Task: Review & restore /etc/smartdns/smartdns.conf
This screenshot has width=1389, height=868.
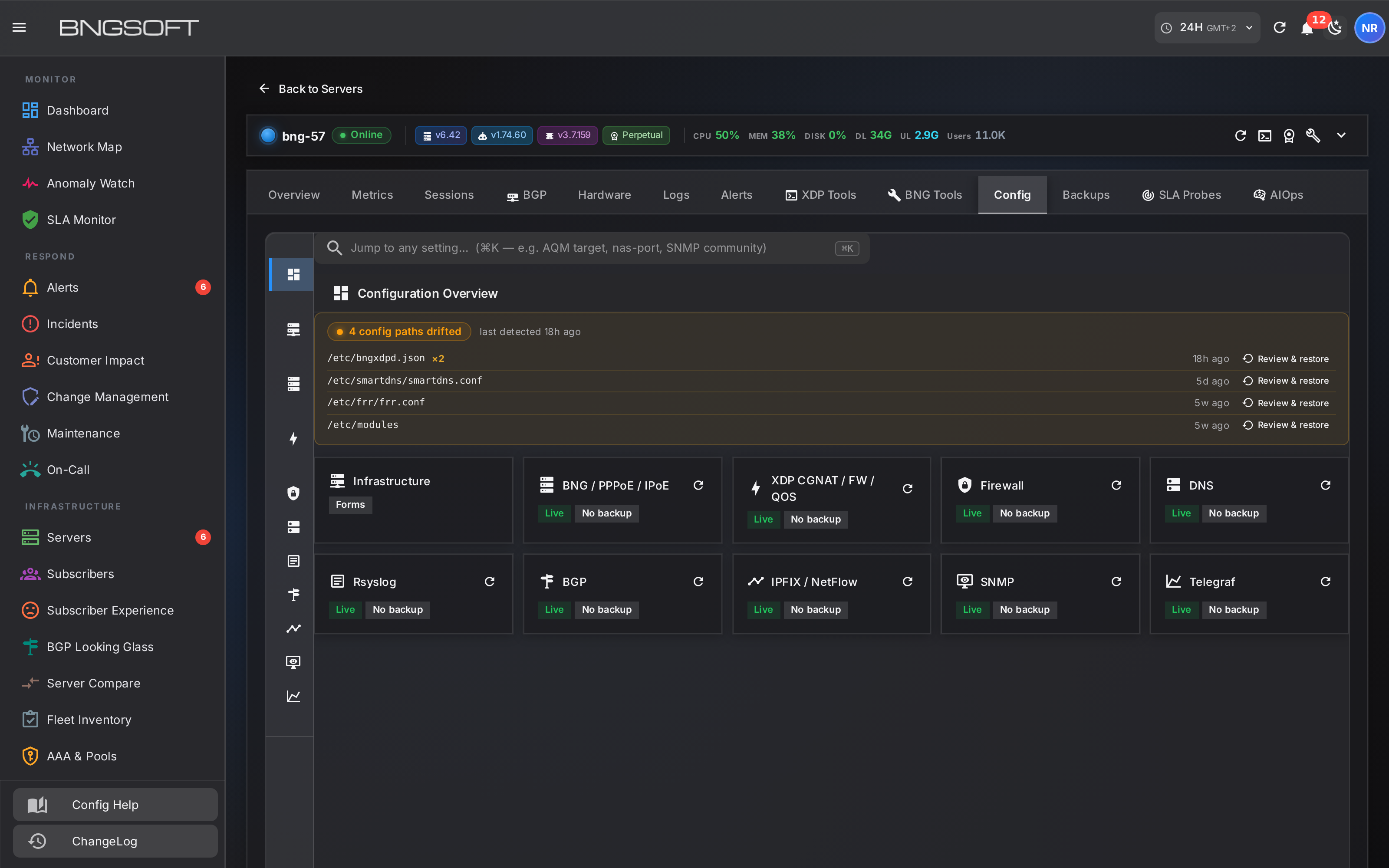Action: (x=1286, y=381)
